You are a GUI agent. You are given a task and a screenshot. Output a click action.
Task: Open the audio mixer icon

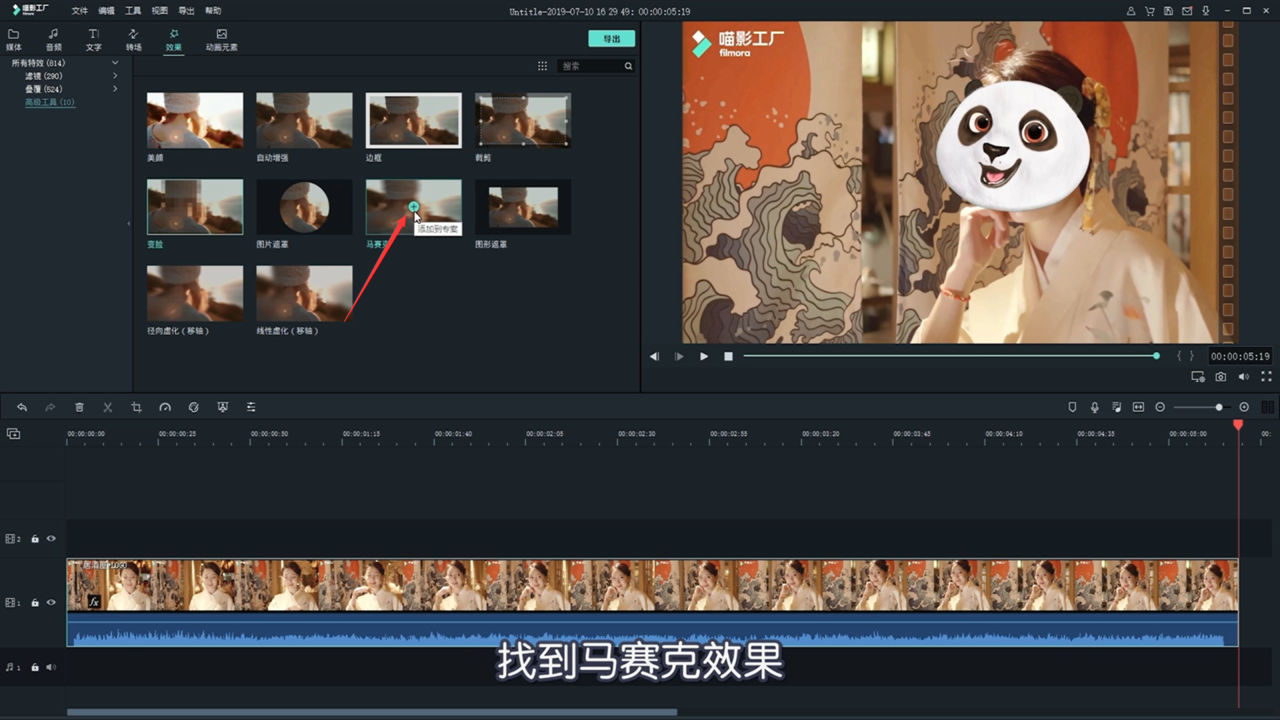coord(1116,407)
